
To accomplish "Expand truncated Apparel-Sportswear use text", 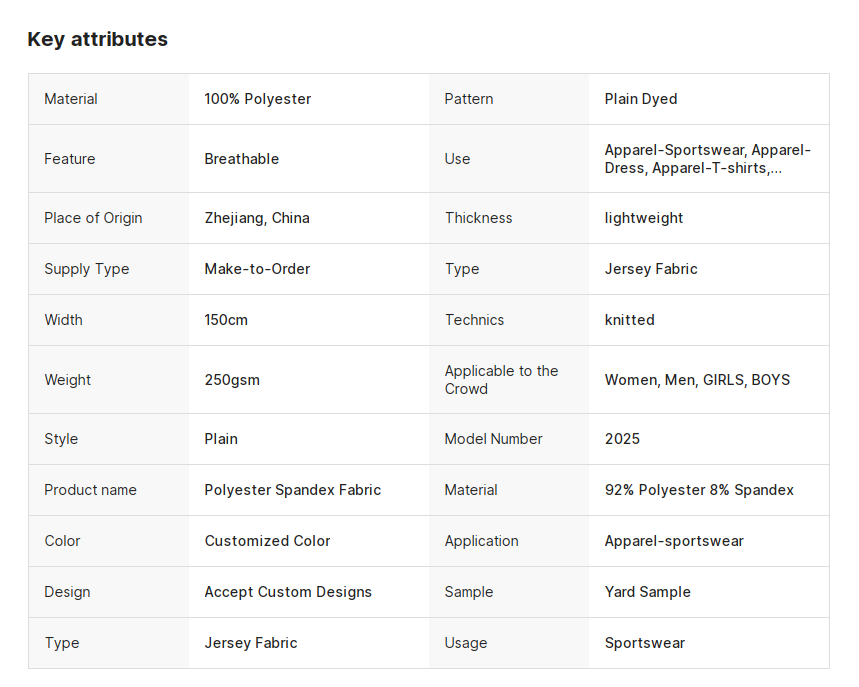I will (708, 159).
